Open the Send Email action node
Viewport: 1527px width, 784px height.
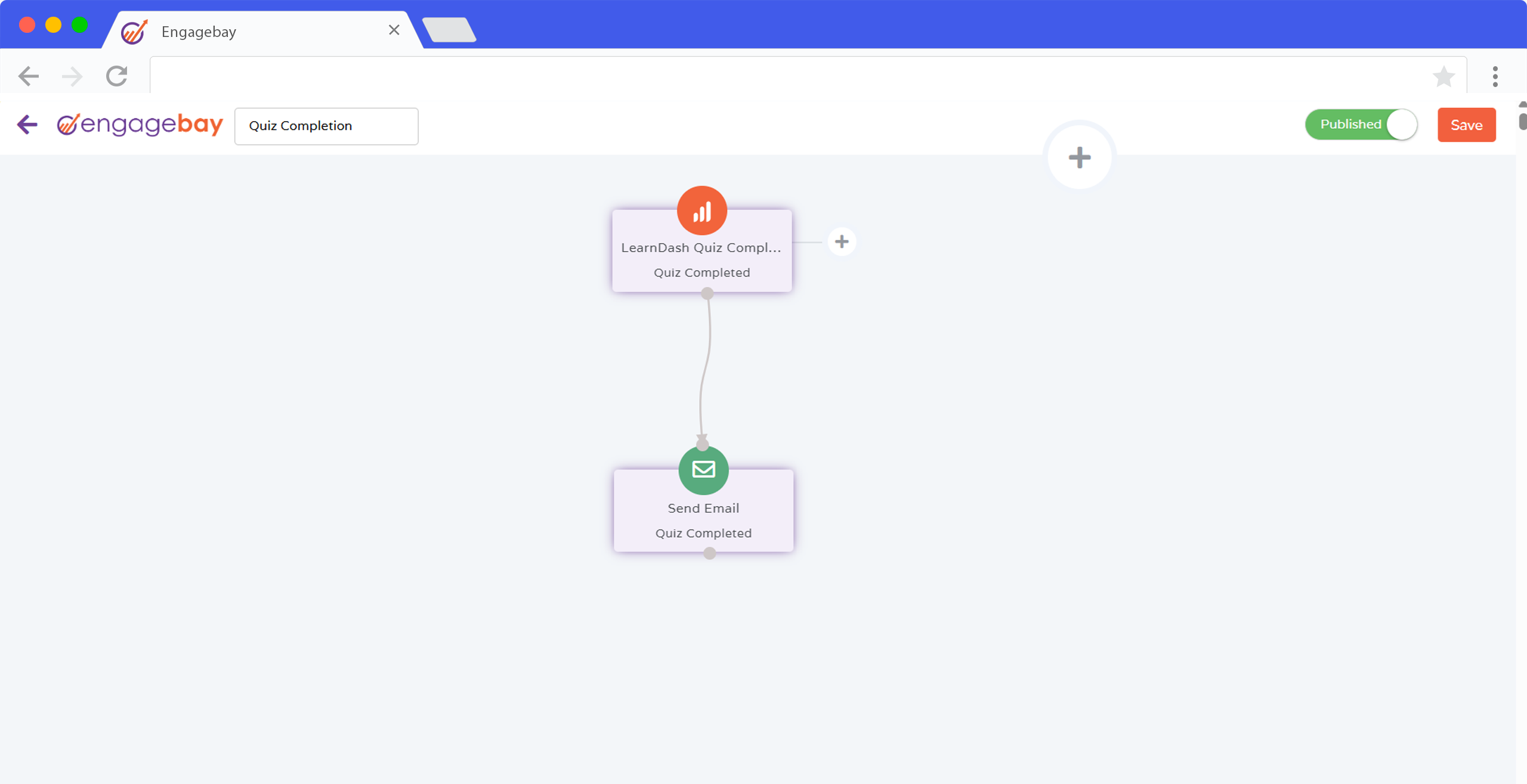coord(704,510)
